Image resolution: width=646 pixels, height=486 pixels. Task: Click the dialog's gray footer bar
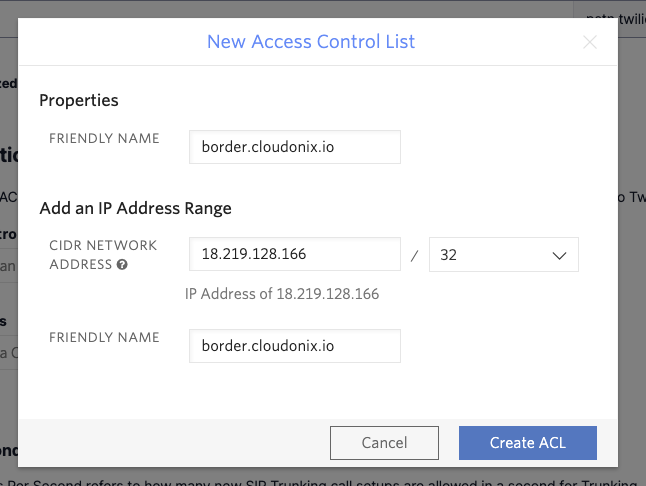coord(170,443)
